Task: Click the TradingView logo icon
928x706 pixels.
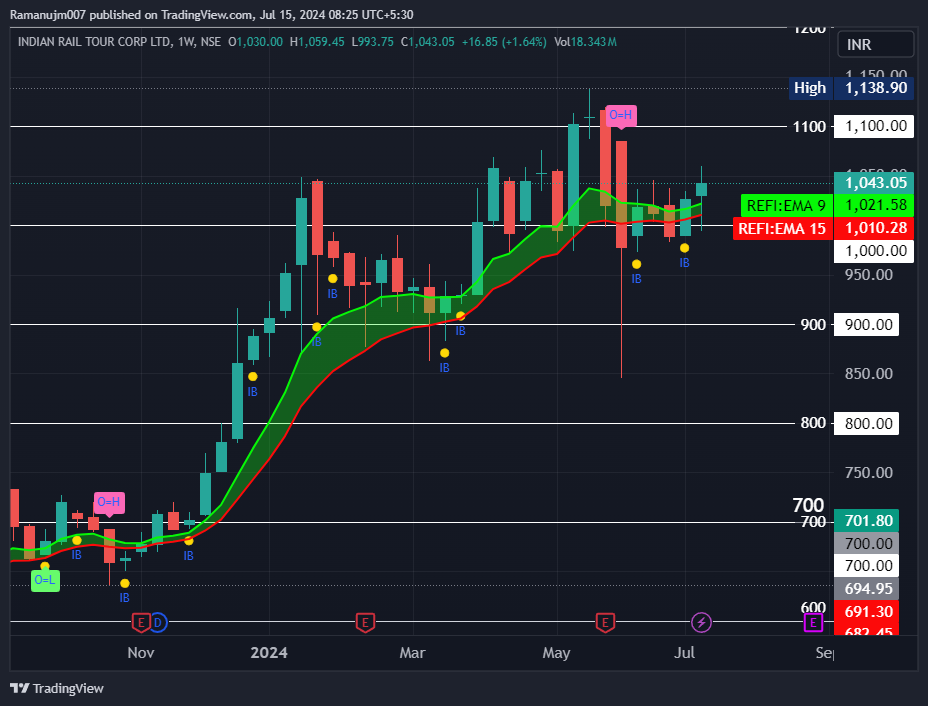Action: (x=20, y=688)
